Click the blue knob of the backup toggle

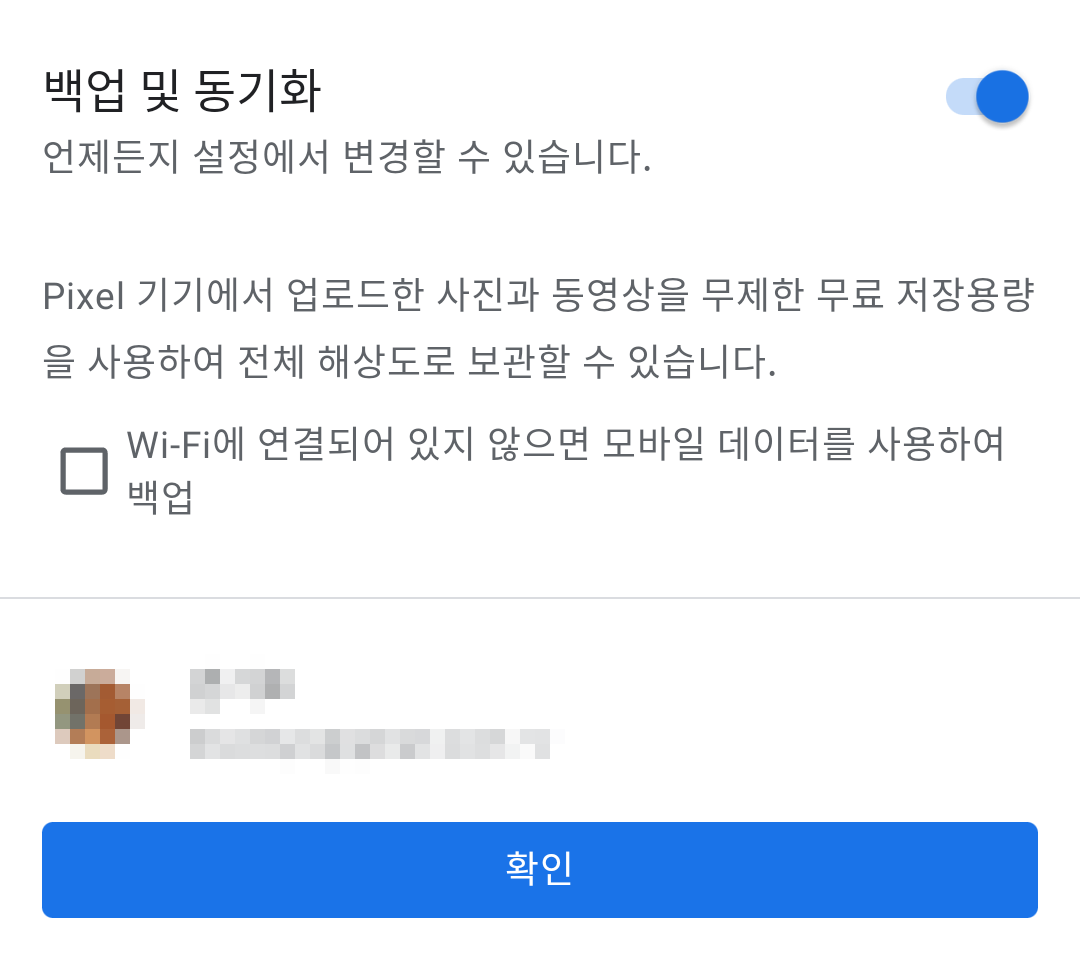click(1002, 96)
